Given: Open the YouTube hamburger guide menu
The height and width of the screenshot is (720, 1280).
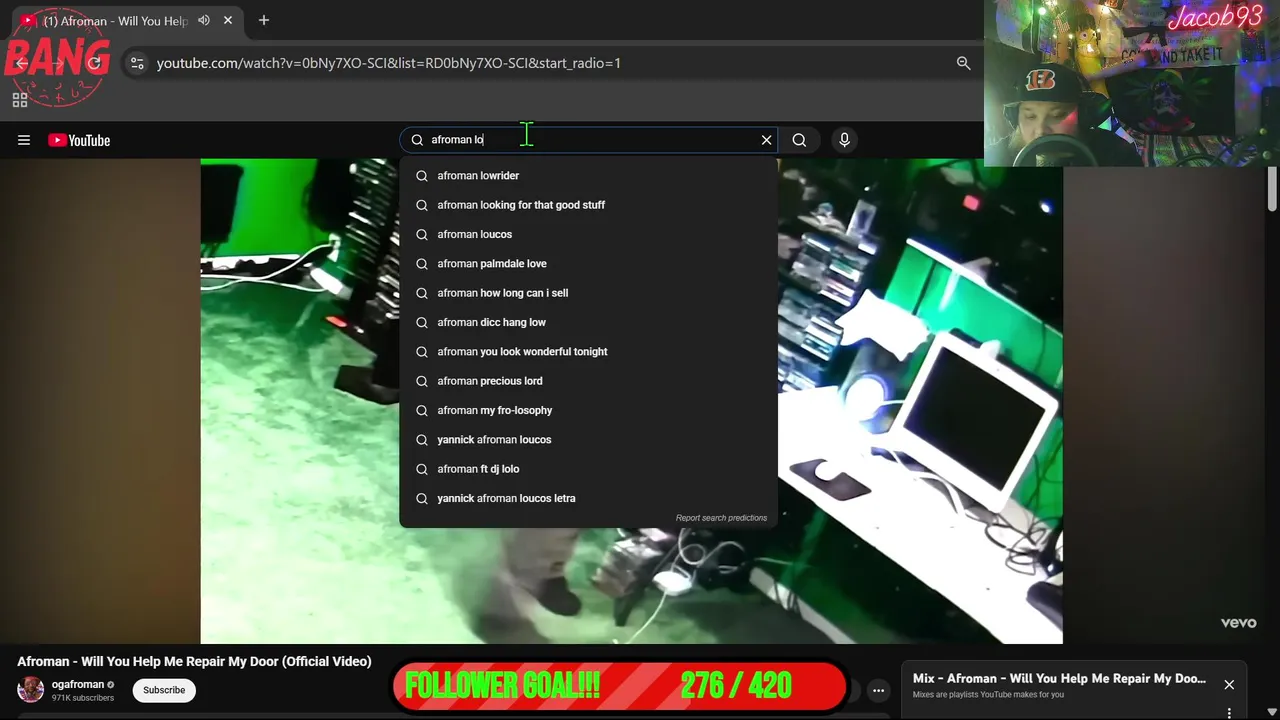Looking at the screenshot, I should (x=24, y=140).
